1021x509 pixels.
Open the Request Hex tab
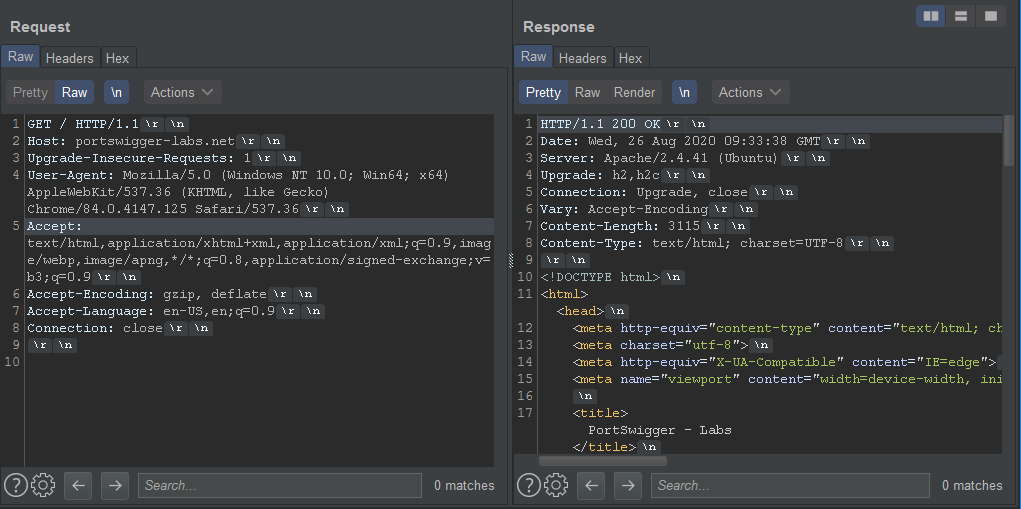117,58
